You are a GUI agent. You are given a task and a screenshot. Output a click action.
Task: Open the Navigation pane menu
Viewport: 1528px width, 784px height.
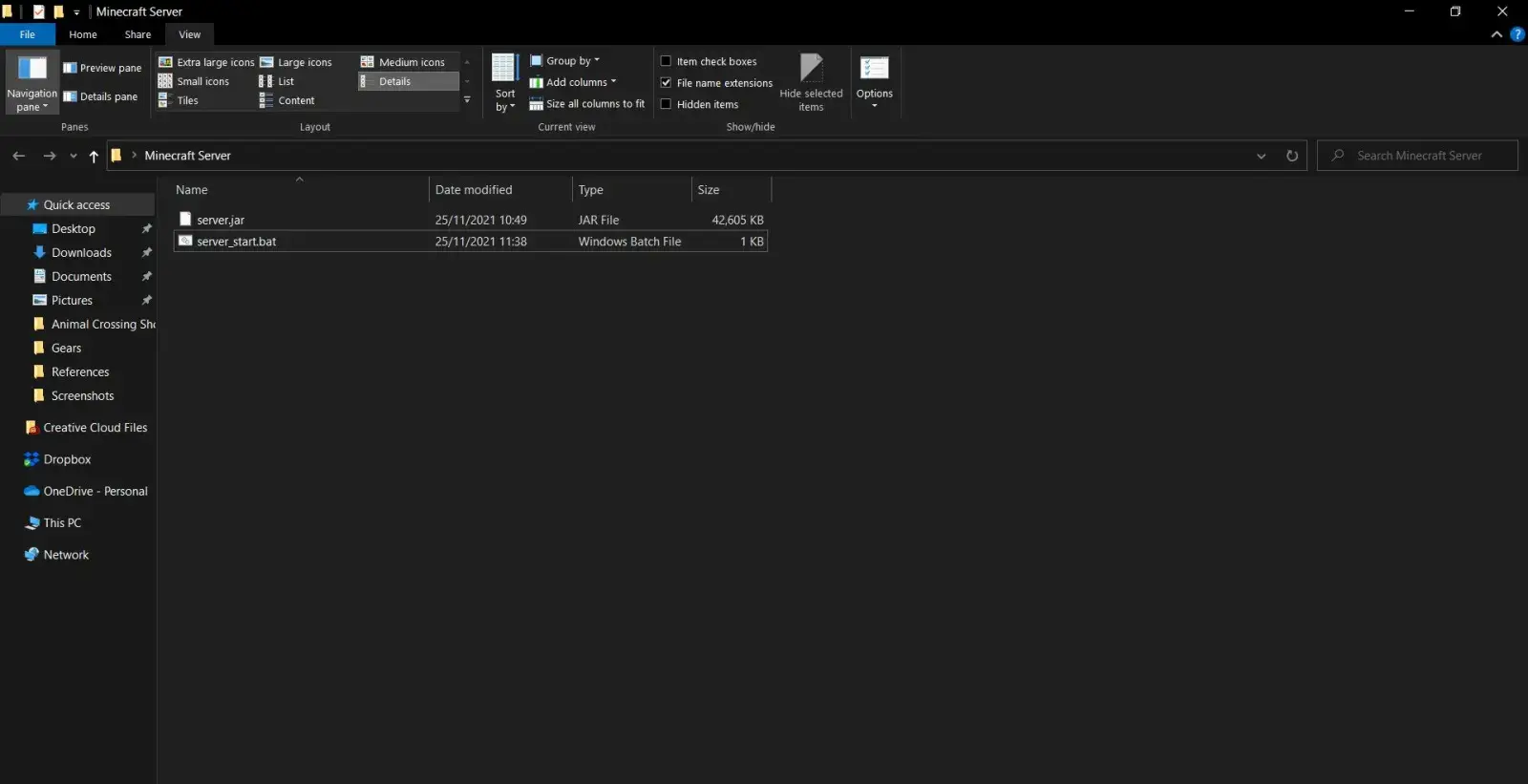tap(32, 83)
